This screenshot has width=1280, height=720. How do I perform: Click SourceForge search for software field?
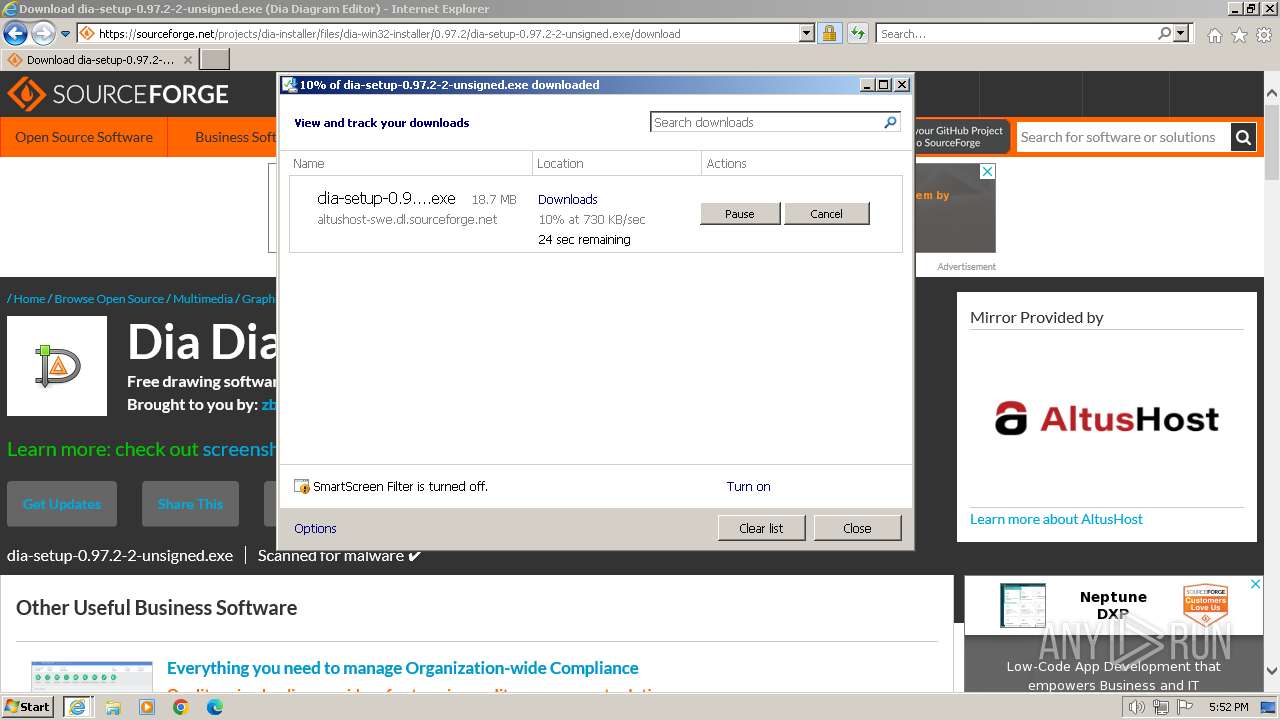(x=1123, y=137)
